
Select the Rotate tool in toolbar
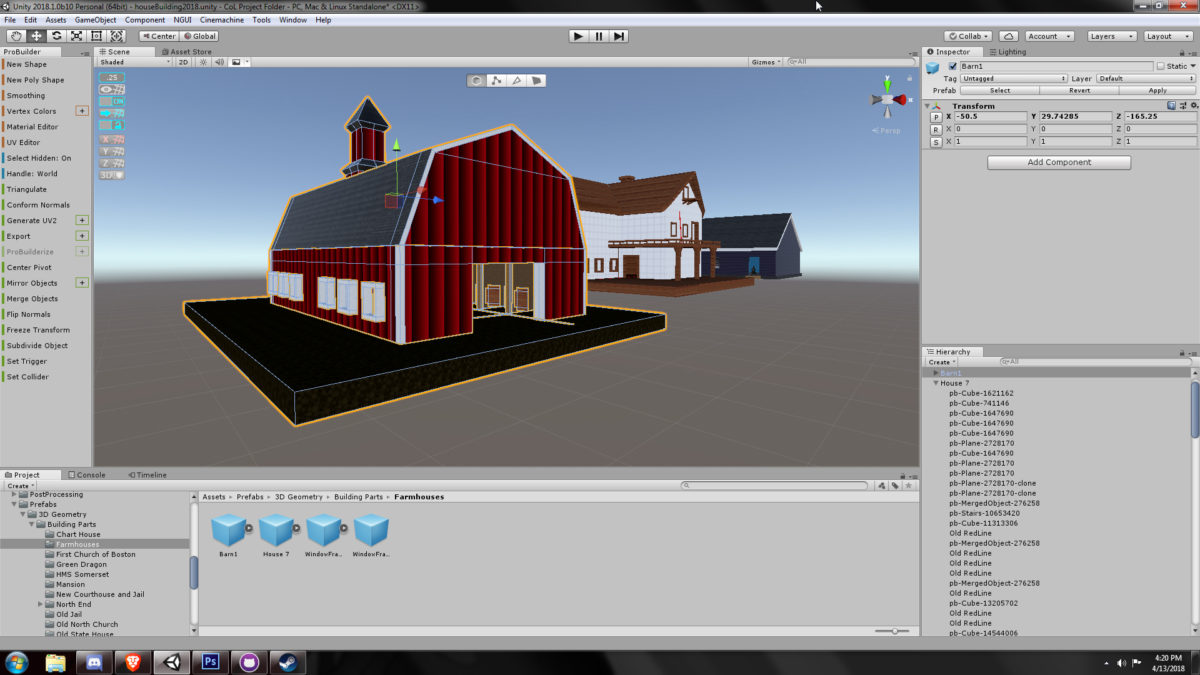point(56,36)
